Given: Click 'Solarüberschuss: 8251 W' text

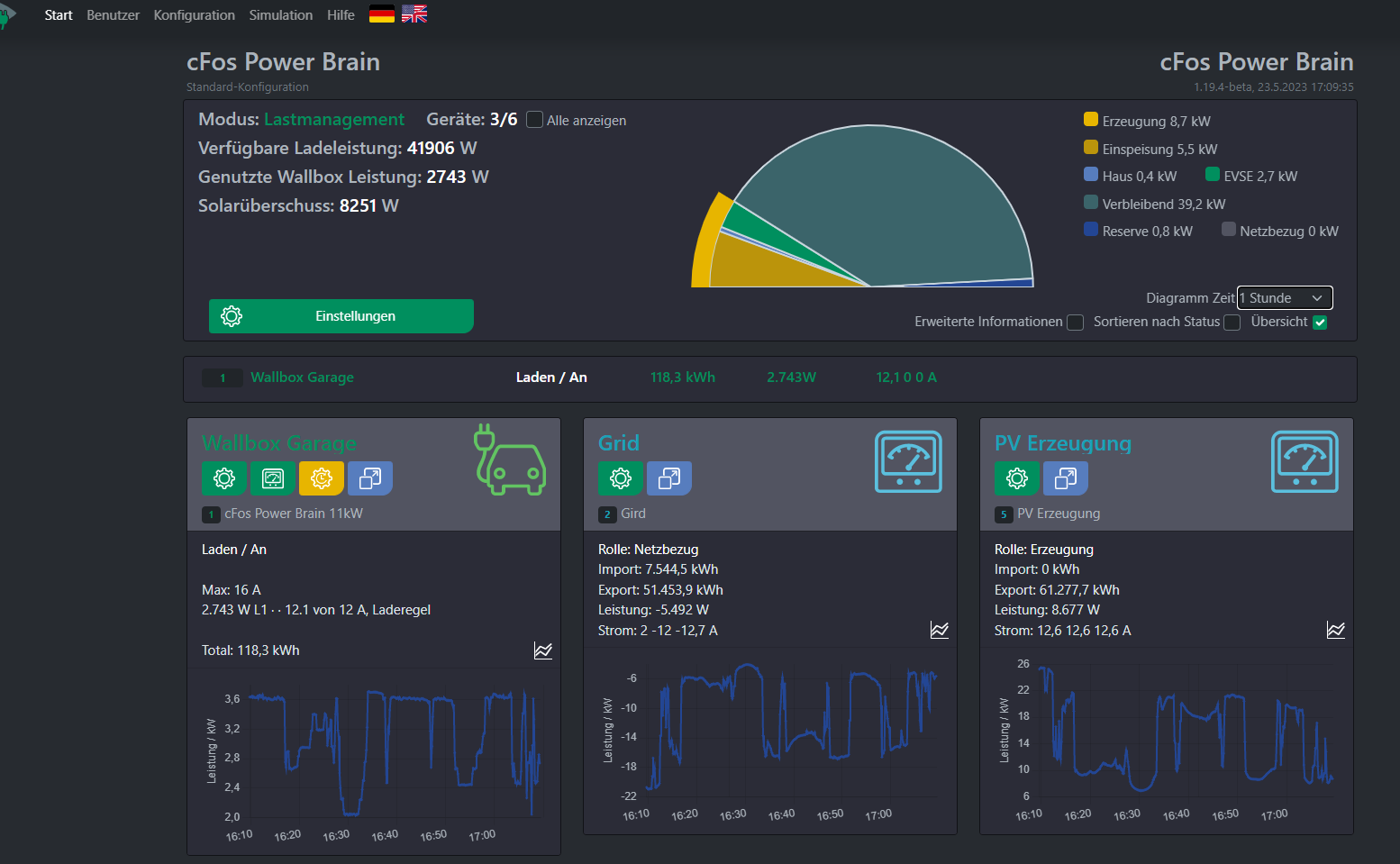Looking at the screenshot, I should click(298, 205).
